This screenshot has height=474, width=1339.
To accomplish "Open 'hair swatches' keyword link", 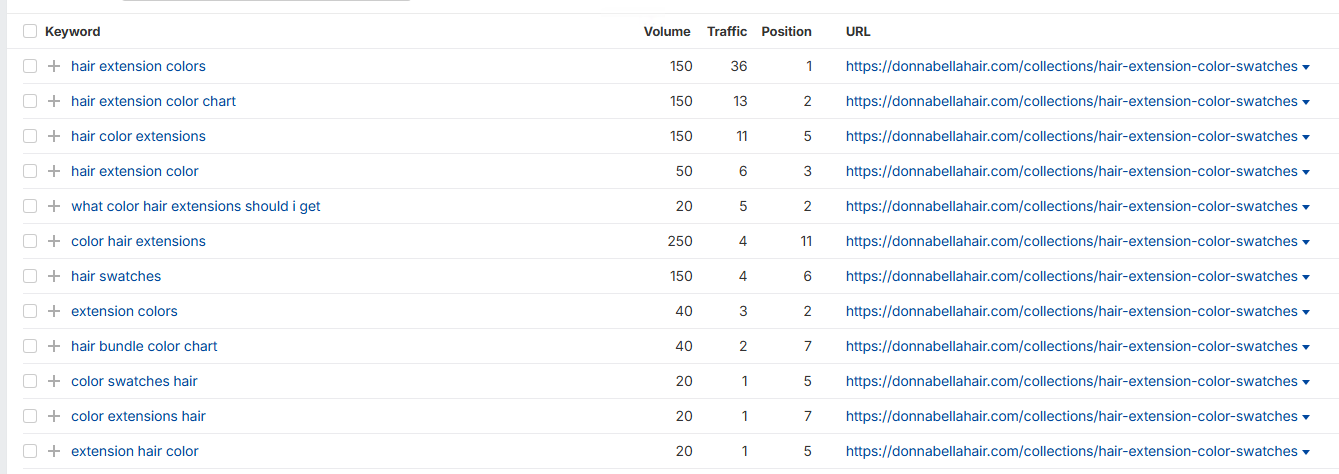I will tap(116, 276).
